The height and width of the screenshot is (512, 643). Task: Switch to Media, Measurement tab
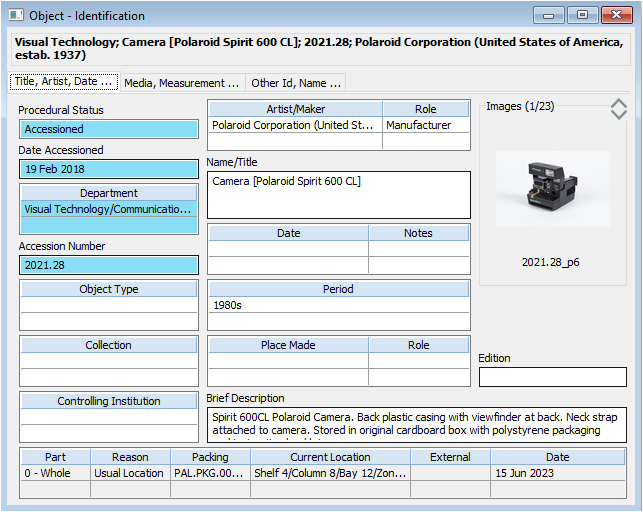[x=182, y=83]
